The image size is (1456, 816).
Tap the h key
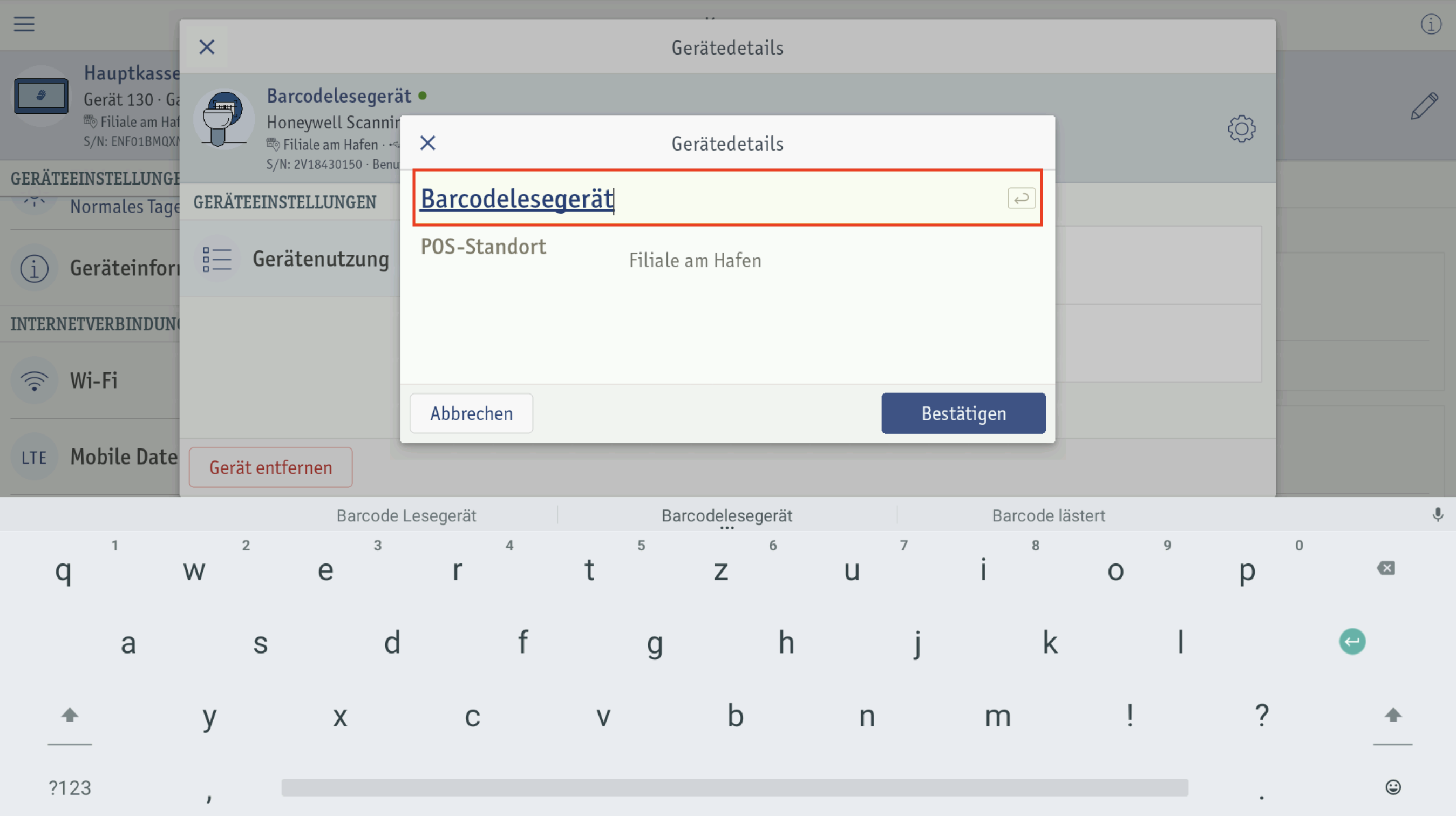coord(786,643)
